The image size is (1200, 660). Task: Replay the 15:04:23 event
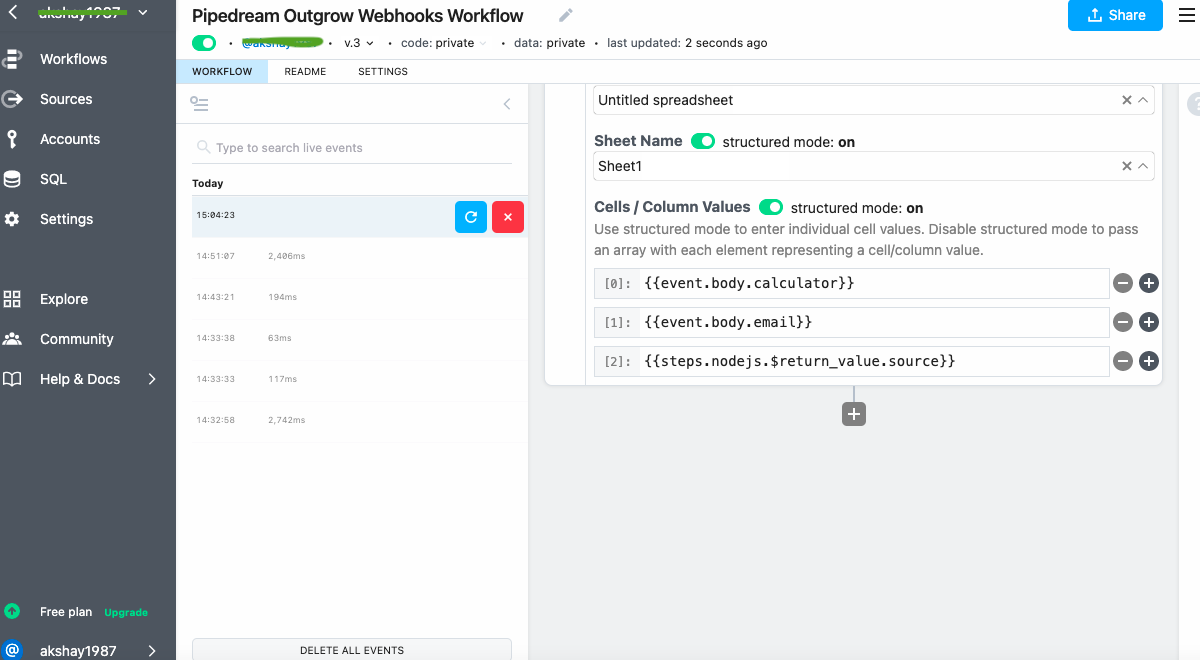pyautogui.click(x=471, y=217)
